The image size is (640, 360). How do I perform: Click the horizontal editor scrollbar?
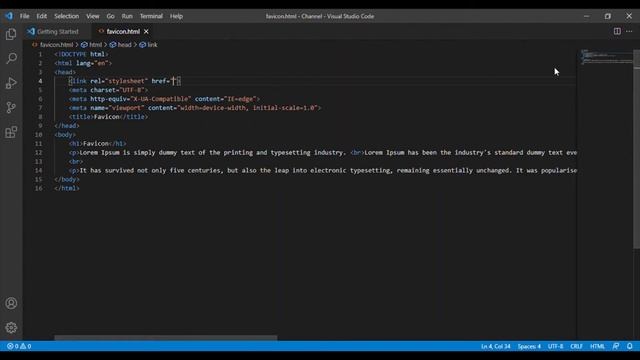point(166,338)
